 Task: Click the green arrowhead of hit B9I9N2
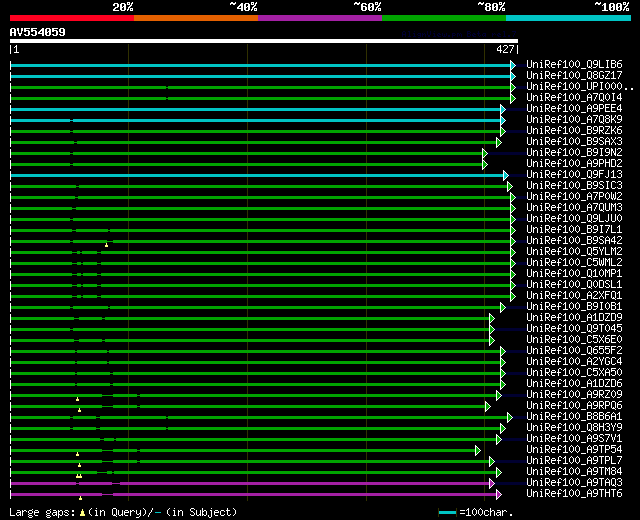484,153
